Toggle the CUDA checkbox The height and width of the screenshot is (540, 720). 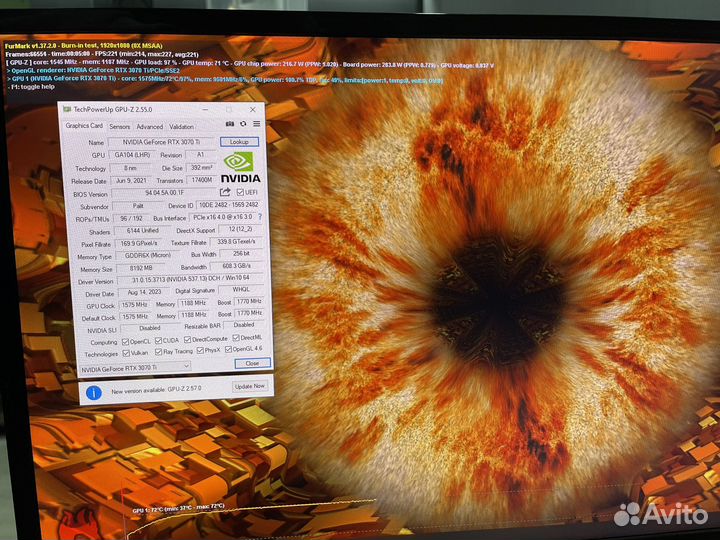pyautogui.click(x=158, y=340)
